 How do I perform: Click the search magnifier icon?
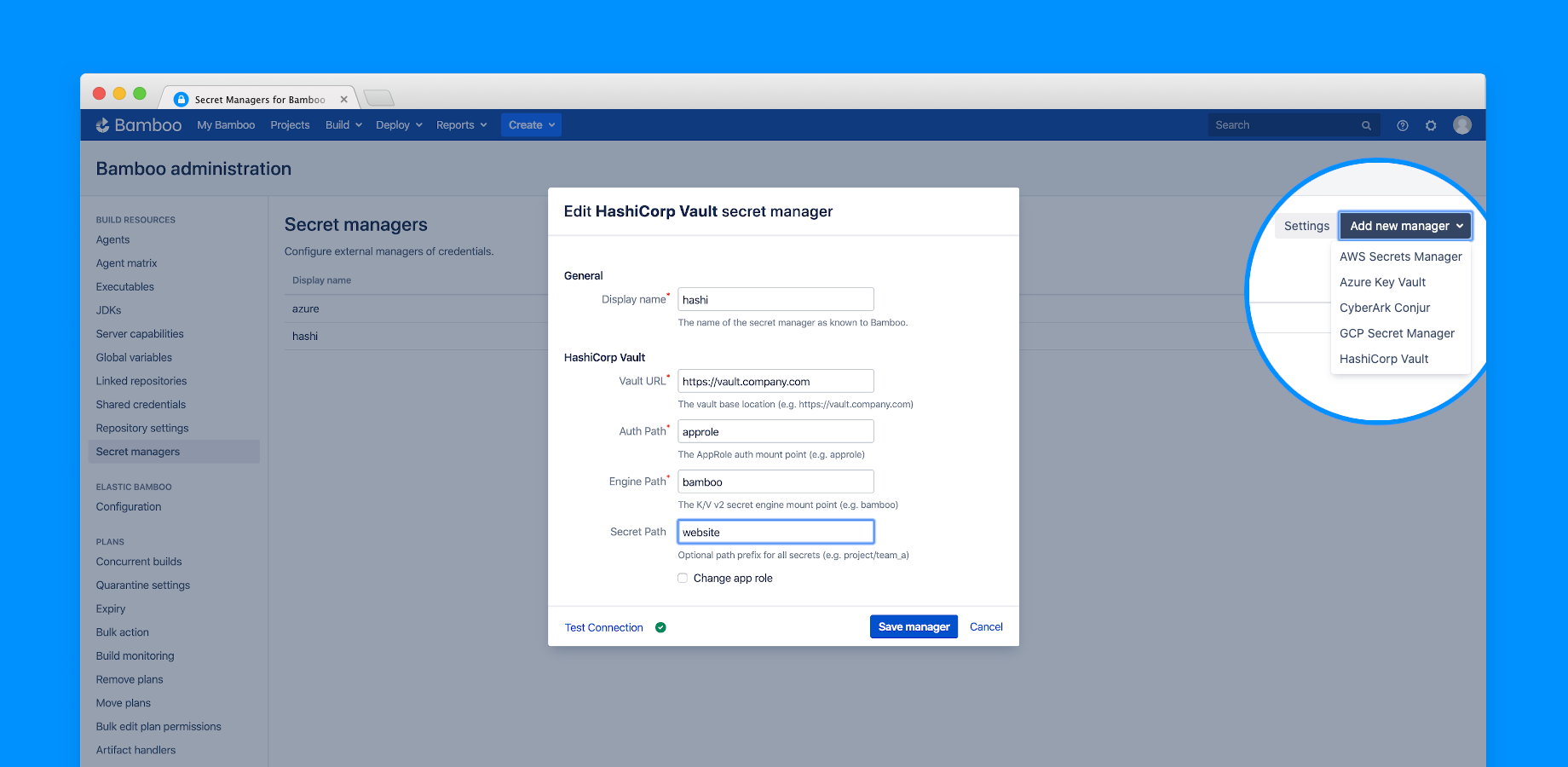[1366, 125]
